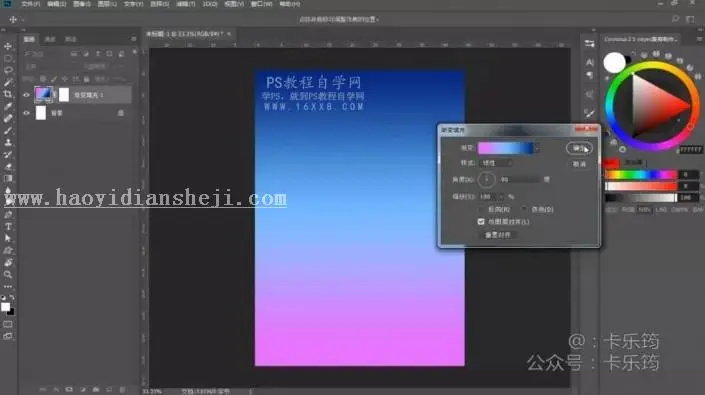Viewport: 705px width, 395px height.
Task: Select the Magic Wand tool
Action: pyautogui.click(x=8, y=82)
